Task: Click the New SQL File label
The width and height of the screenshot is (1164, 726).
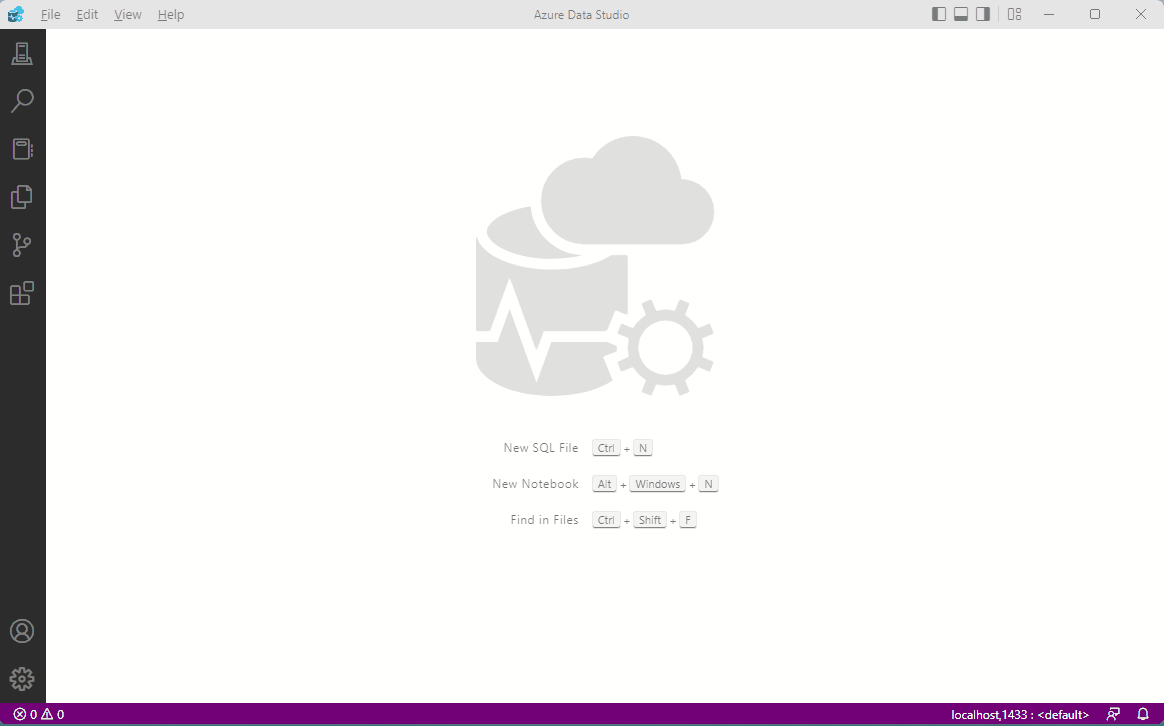Action: (540, 448)
